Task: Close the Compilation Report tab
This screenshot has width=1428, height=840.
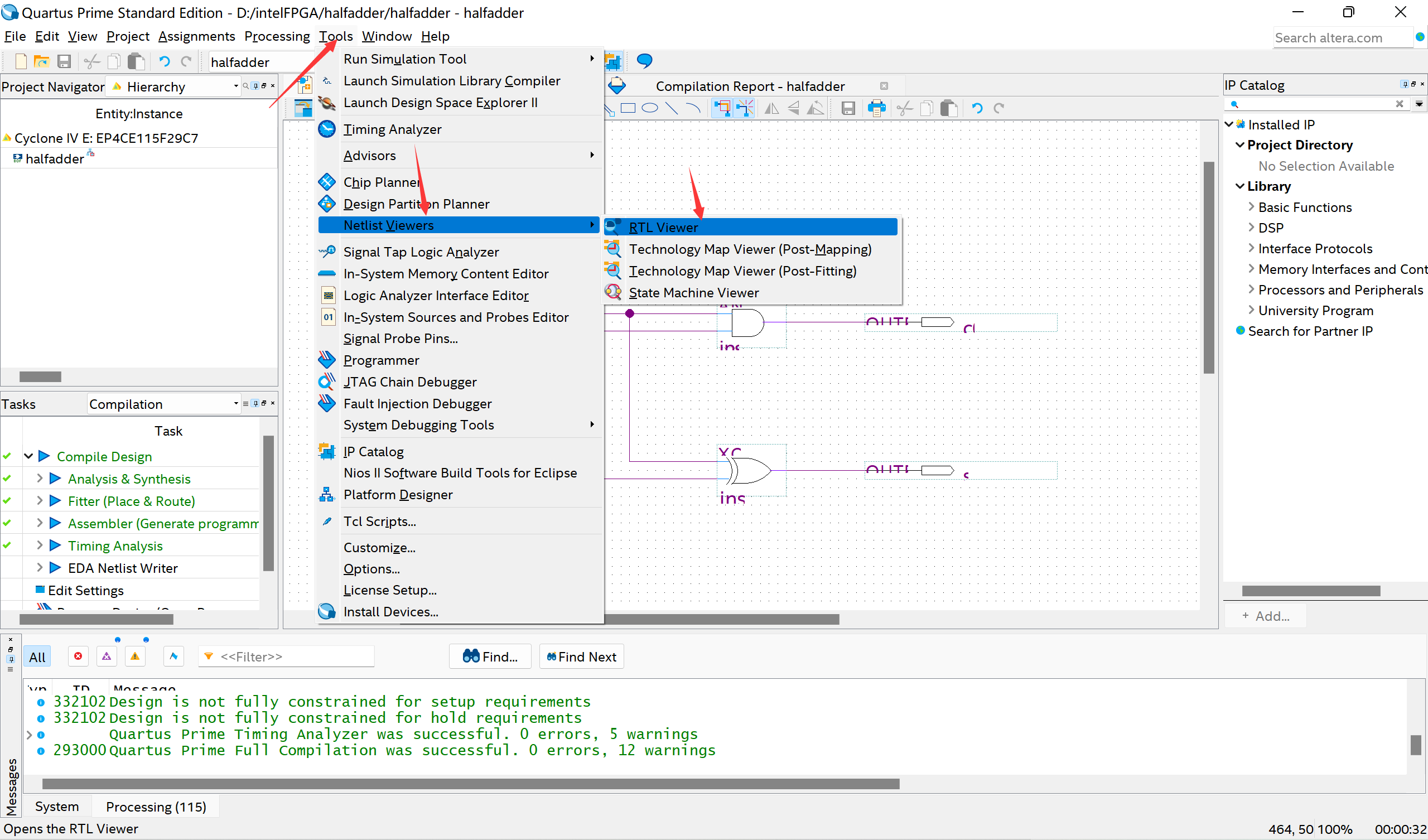Action: click(x=884, y=86)
